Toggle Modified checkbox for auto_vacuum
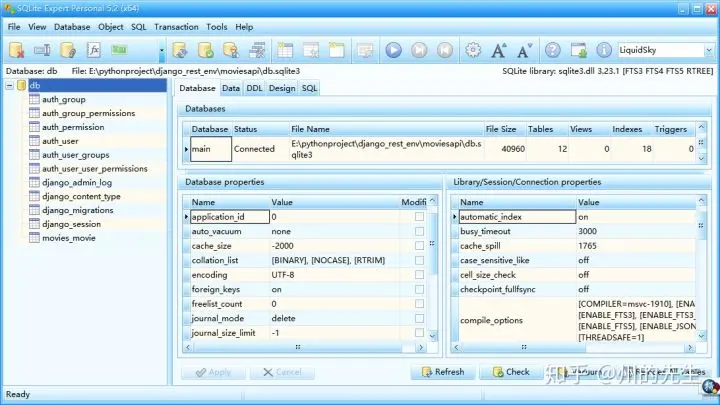Image resolution: width=720 pixels, height=405 pixels. 419,231
